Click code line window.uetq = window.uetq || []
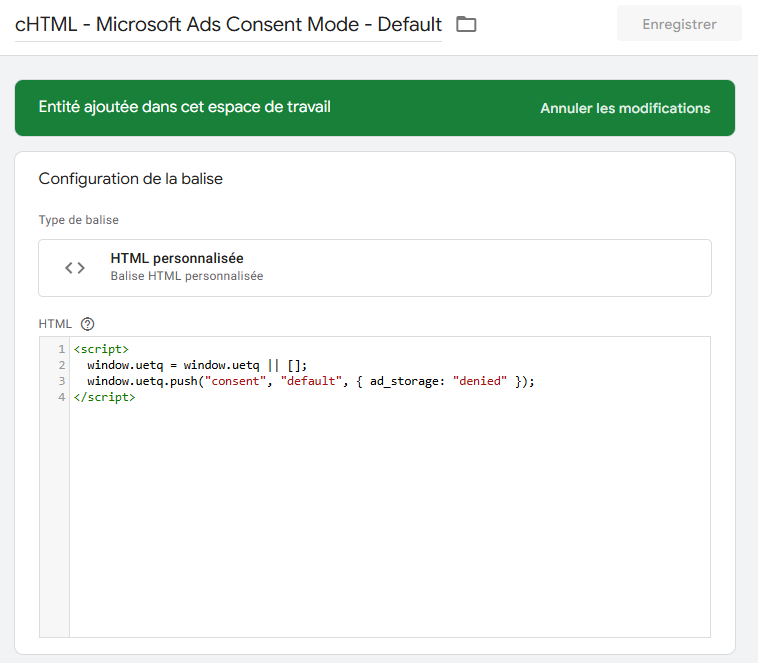Screen dimensions: 758x663 197,365
